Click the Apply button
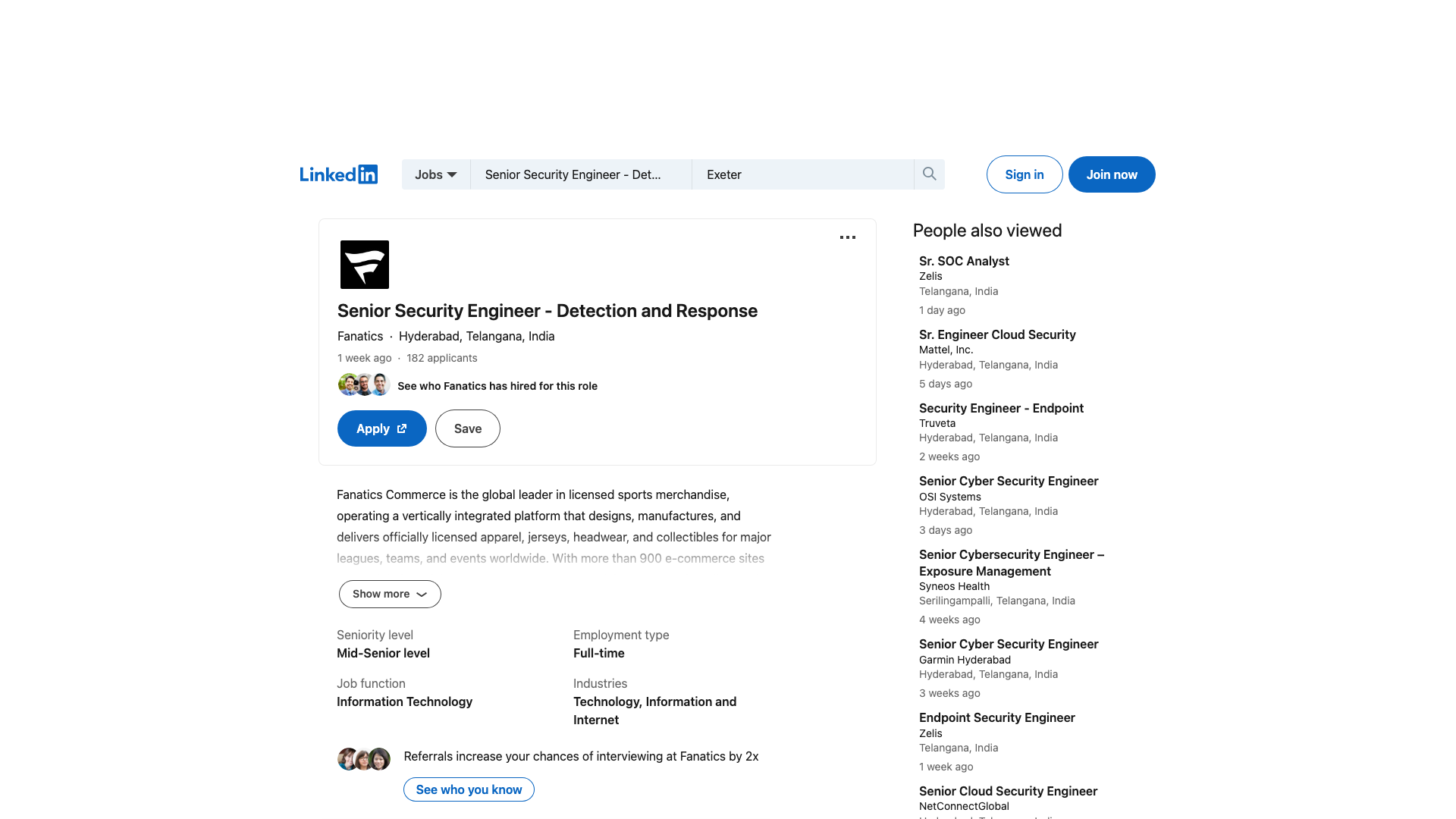This screenshot has height=819, width=1456. tap(382, 428)
